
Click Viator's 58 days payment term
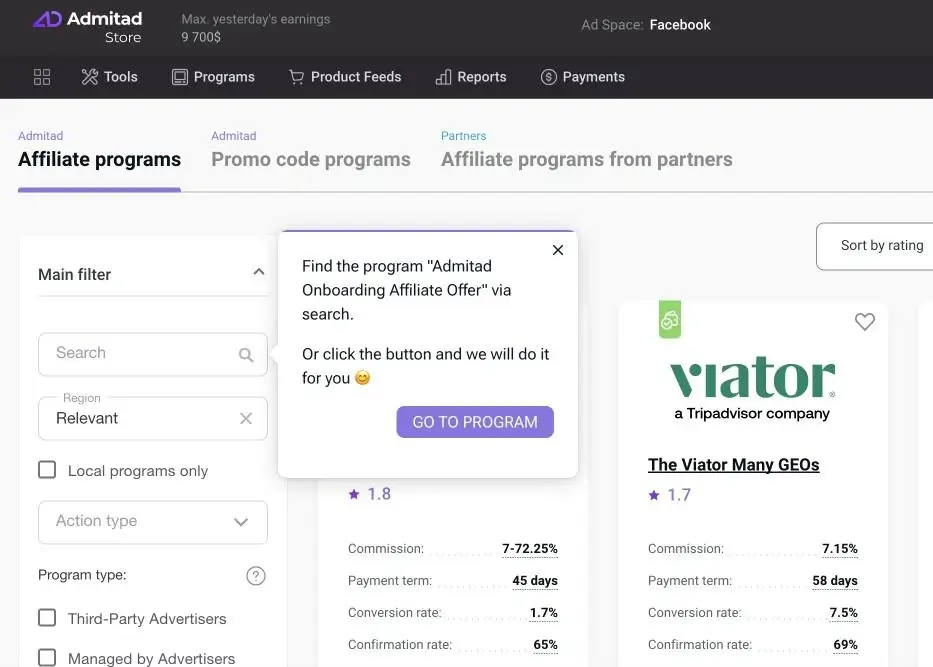click(835, 581)
